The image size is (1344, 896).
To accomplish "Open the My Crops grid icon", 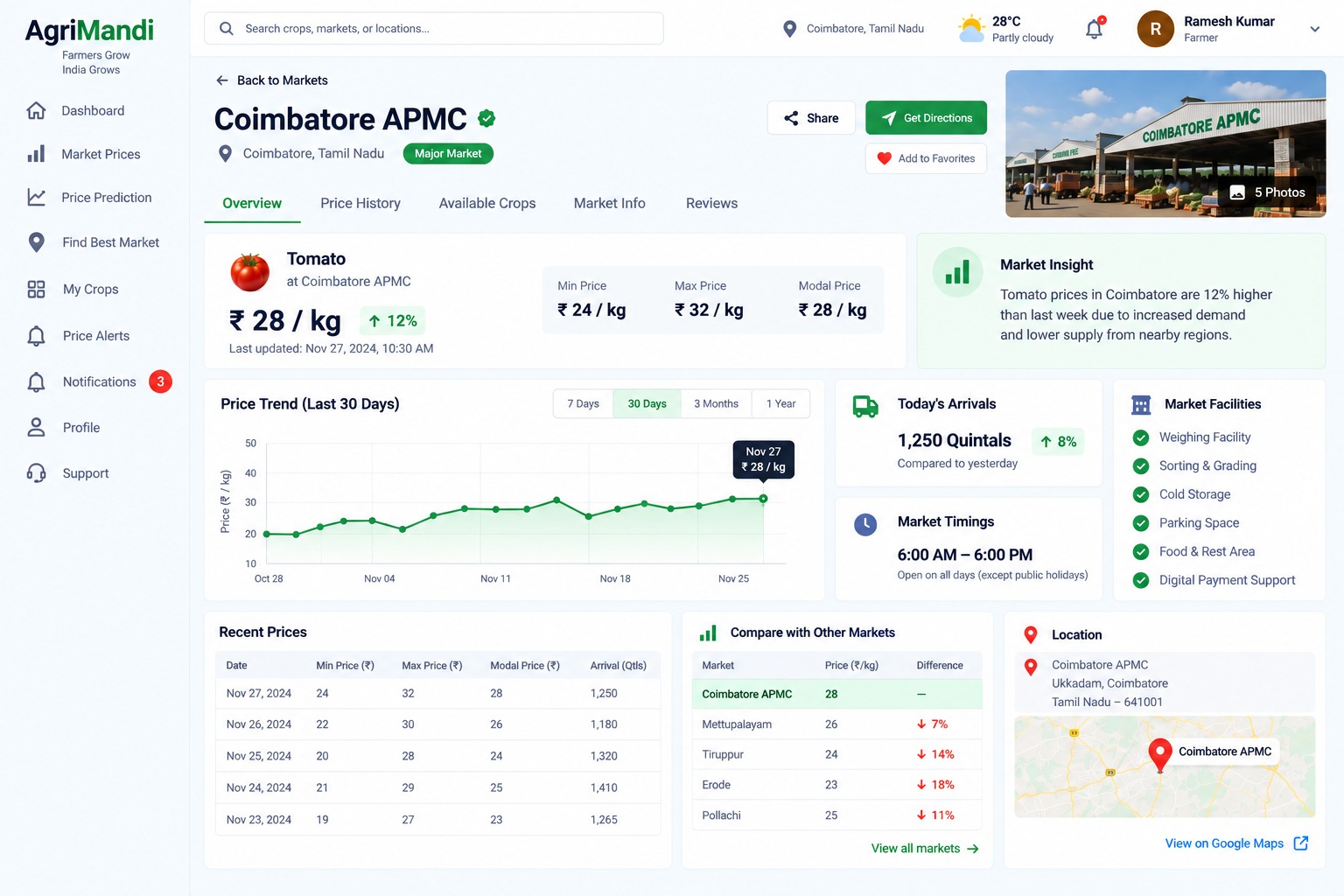I will click(36, 289).
